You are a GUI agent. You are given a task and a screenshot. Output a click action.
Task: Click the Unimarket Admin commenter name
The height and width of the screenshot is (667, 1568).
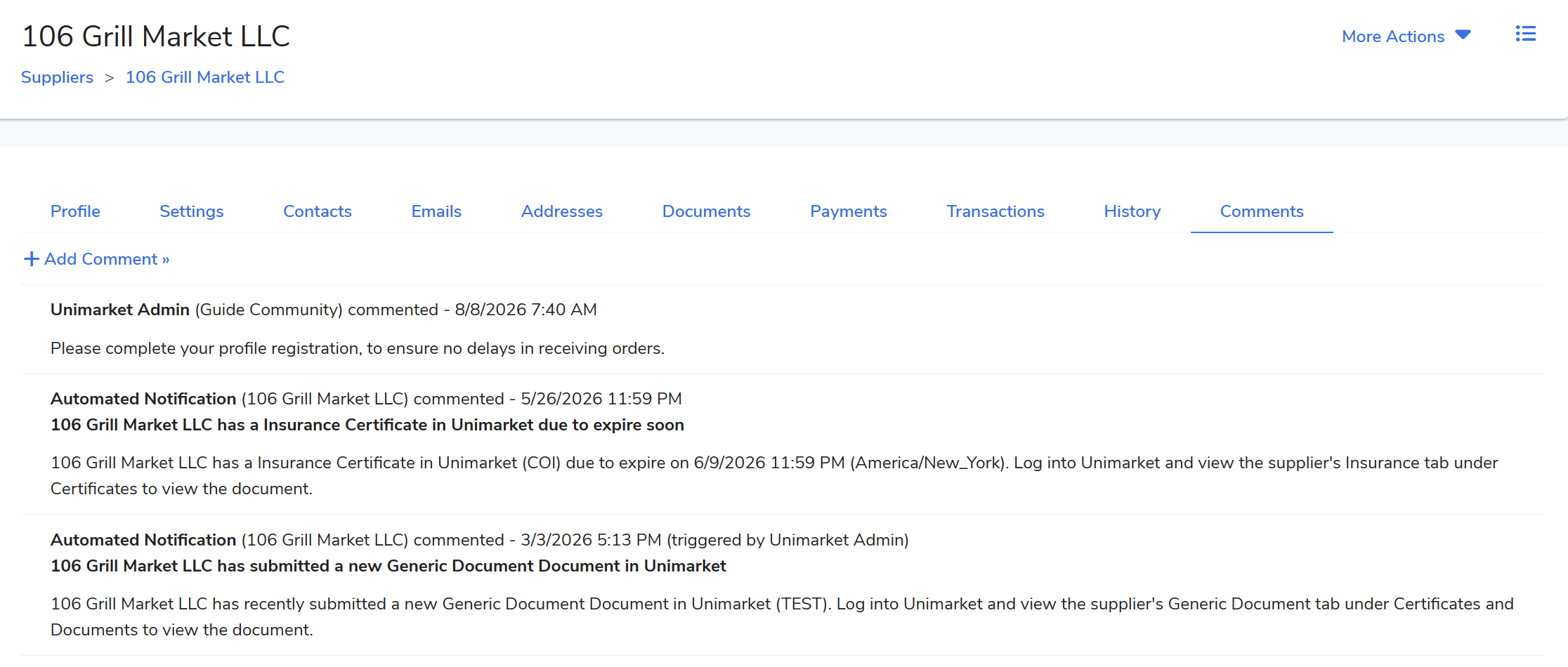click(x=120, y=310)
